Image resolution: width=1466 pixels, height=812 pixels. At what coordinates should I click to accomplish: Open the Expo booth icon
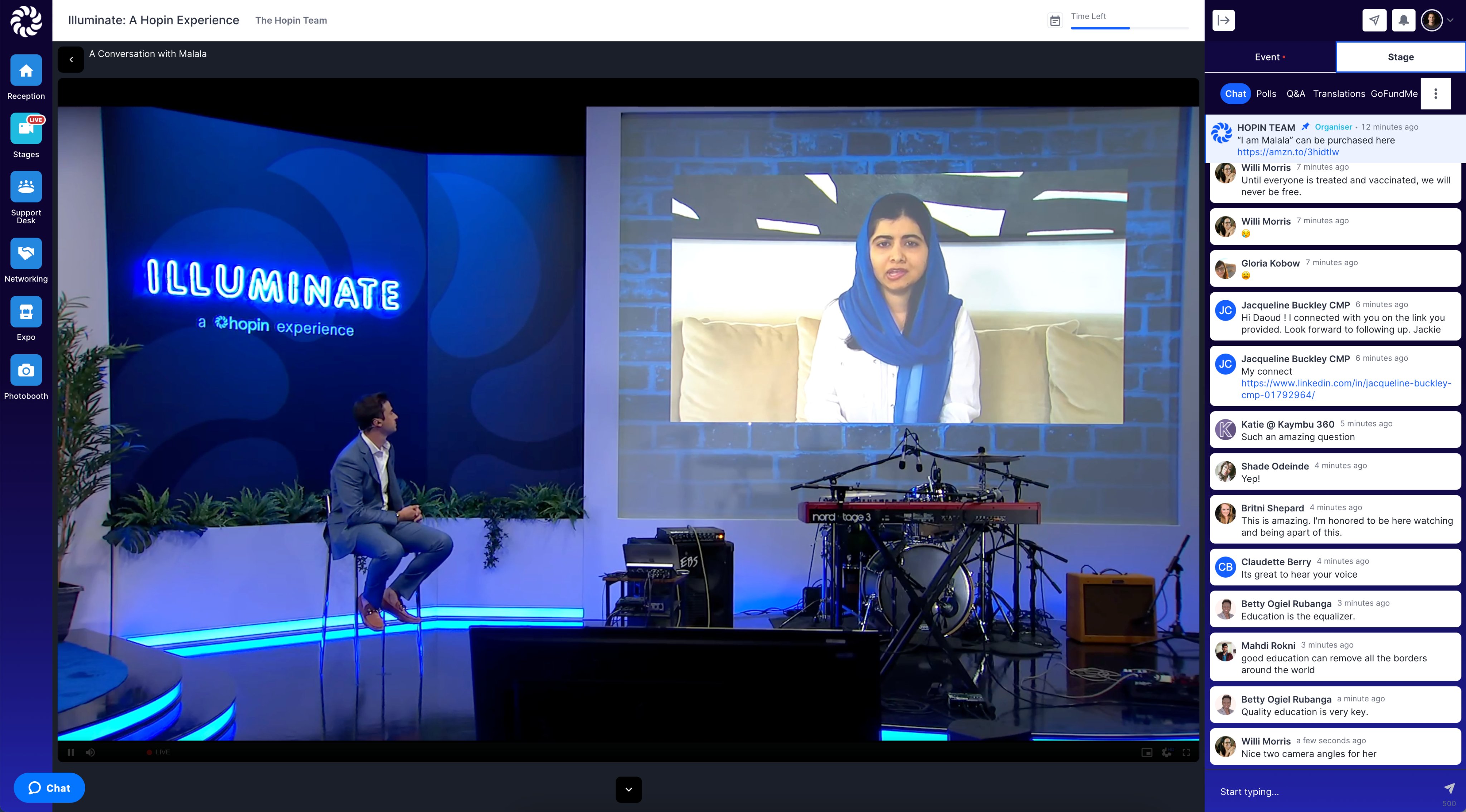(x=26, y=312)
